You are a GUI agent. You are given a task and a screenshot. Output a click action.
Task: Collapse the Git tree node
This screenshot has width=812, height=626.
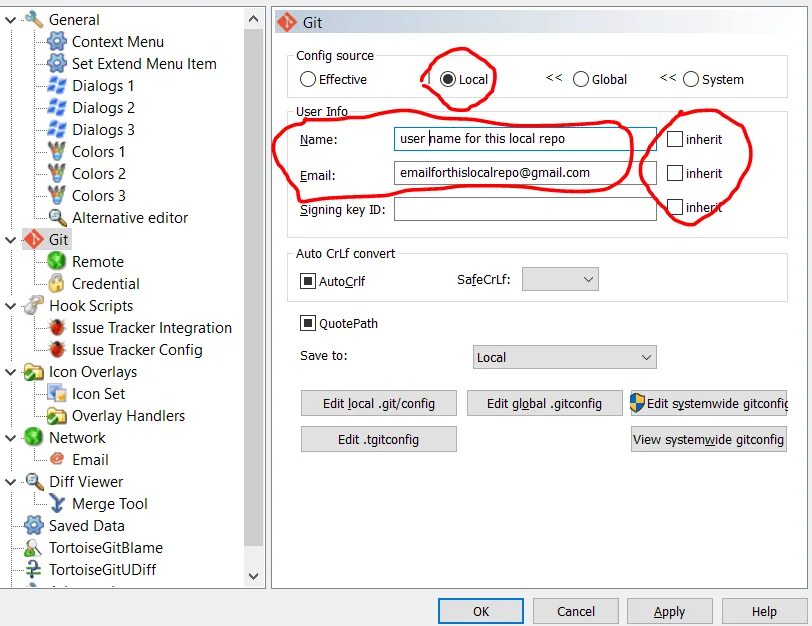[x=10, y=240]
